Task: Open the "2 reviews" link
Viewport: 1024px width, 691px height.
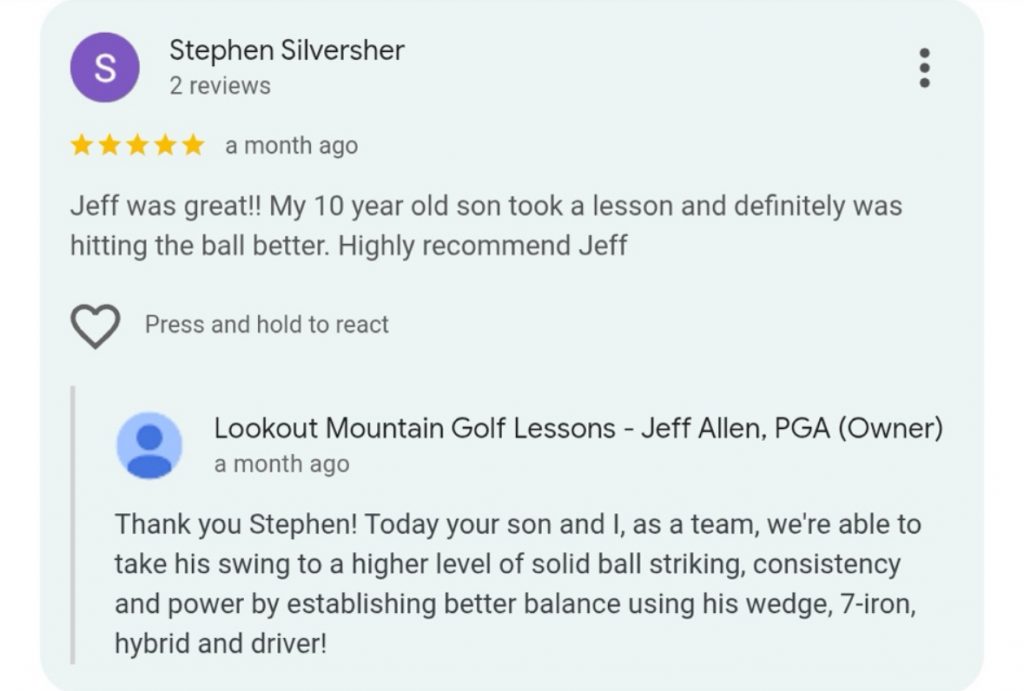Action: click(x=220, y=86)
